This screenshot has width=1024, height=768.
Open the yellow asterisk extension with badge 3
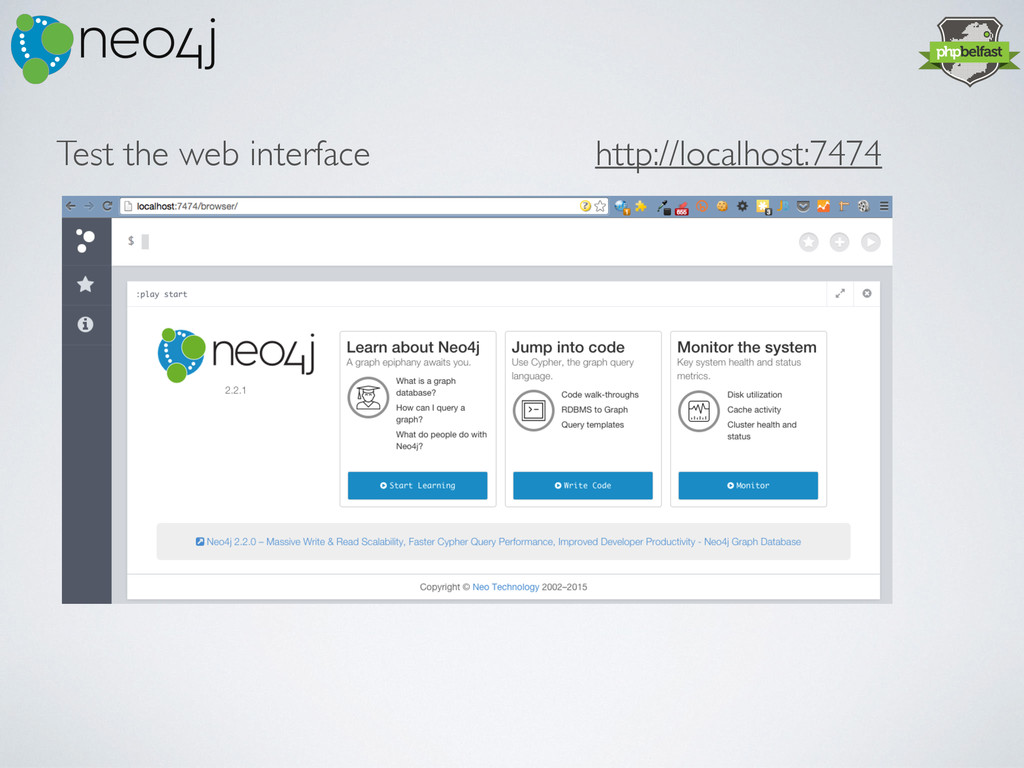[763, 207]
